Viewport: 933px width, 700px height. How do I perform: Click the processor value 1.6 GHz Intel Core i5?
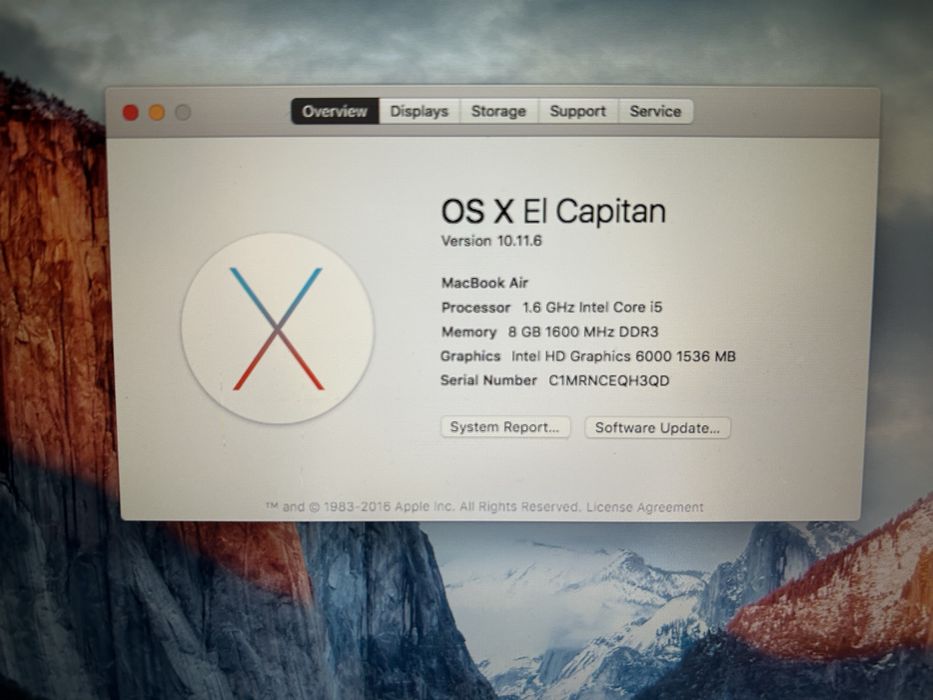[593, 308]
